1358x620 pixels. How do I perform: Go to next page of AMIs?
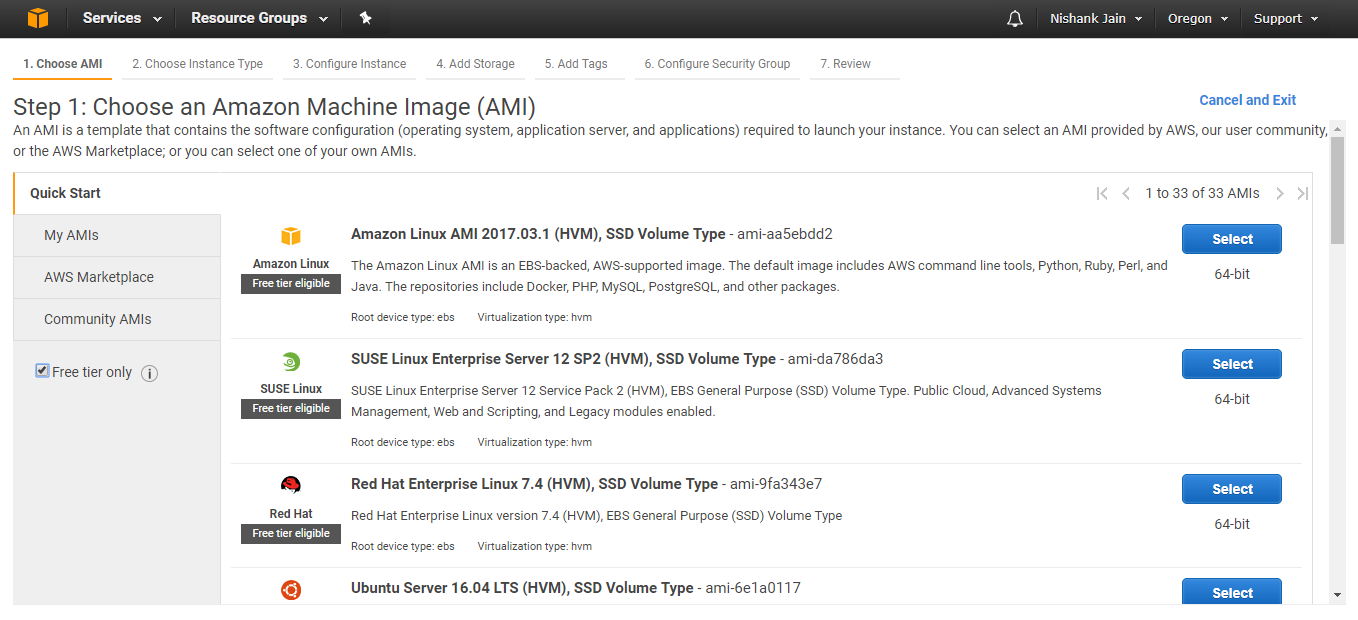[1279, 193]
